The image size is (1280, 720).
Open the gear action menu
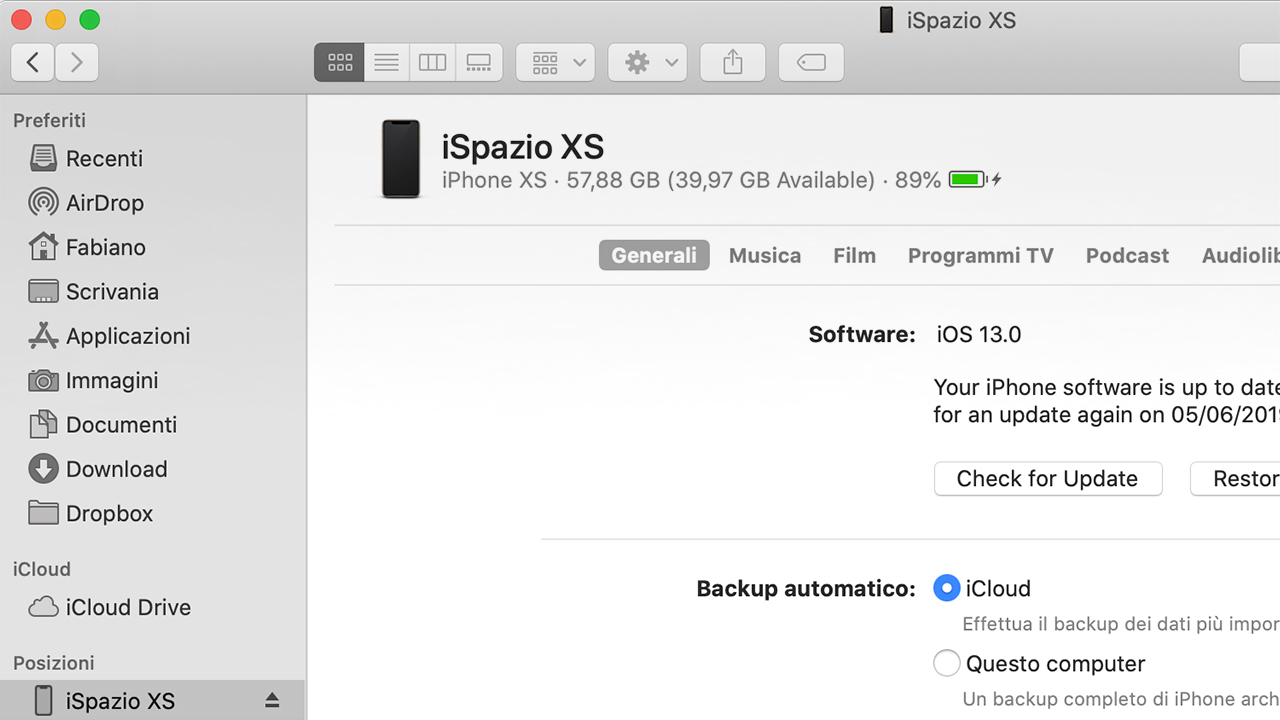click(648, 63)
